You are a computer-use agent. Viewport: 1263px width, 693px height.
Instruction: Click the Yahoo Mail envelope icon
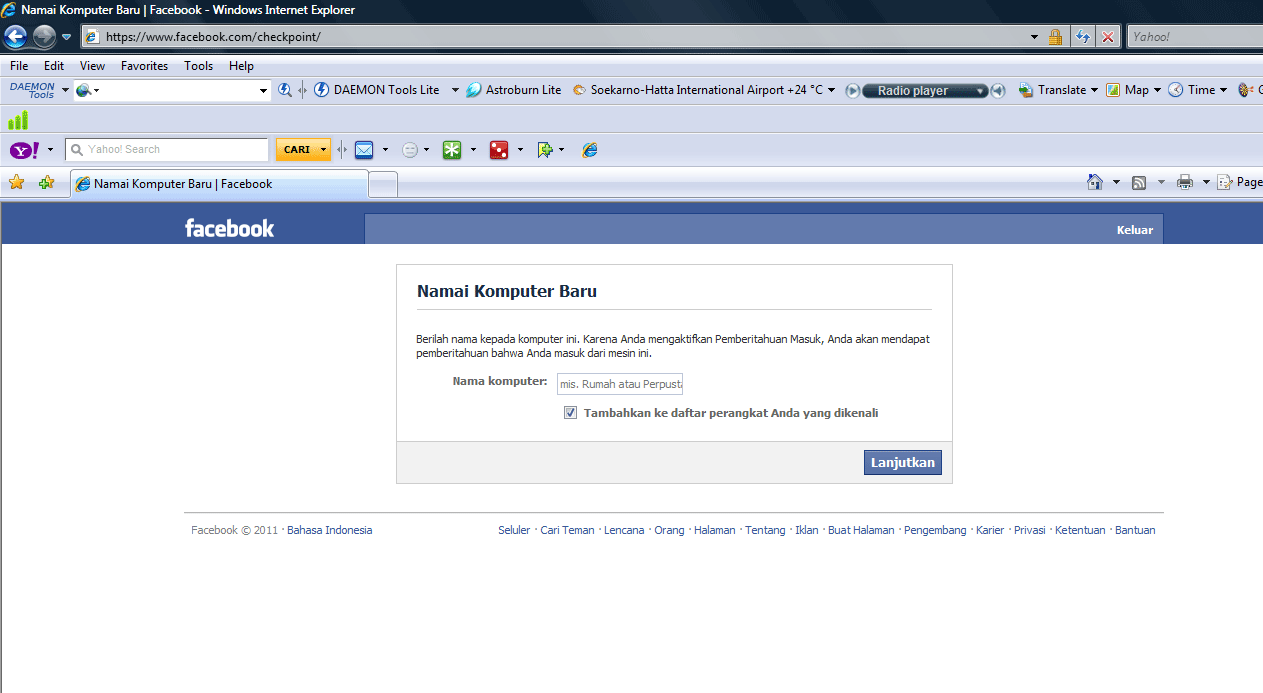point(364,150)
